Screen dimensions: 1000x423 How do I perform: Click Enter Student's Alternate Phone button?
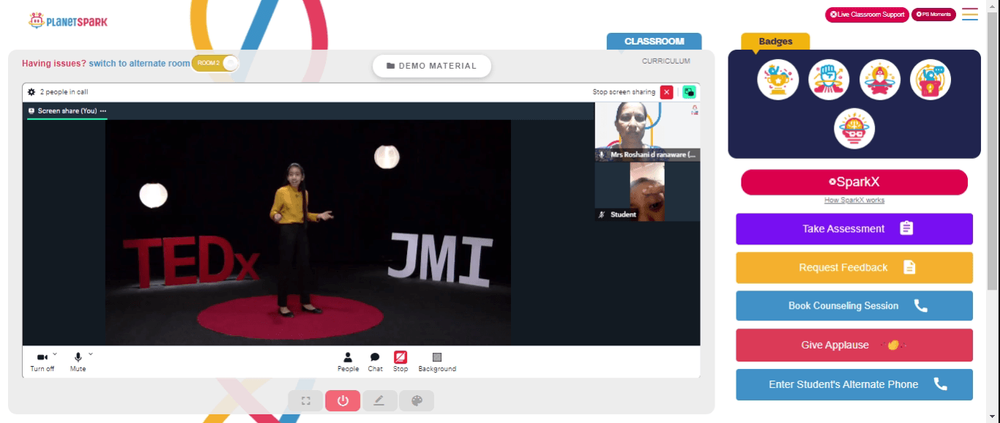pyautogui.click(x=854, y=385)
